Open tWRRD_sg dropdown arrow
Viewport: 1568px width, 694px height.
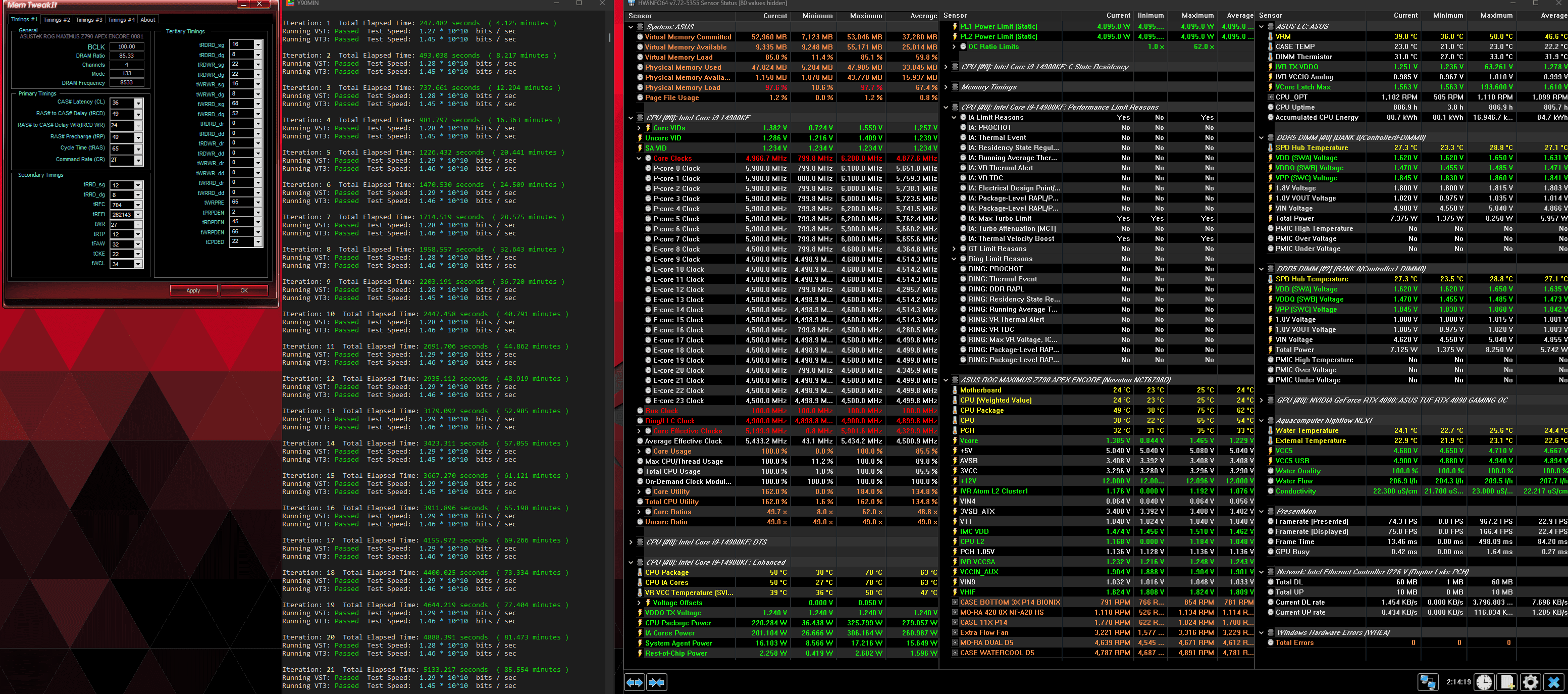[x=258, y=104]
